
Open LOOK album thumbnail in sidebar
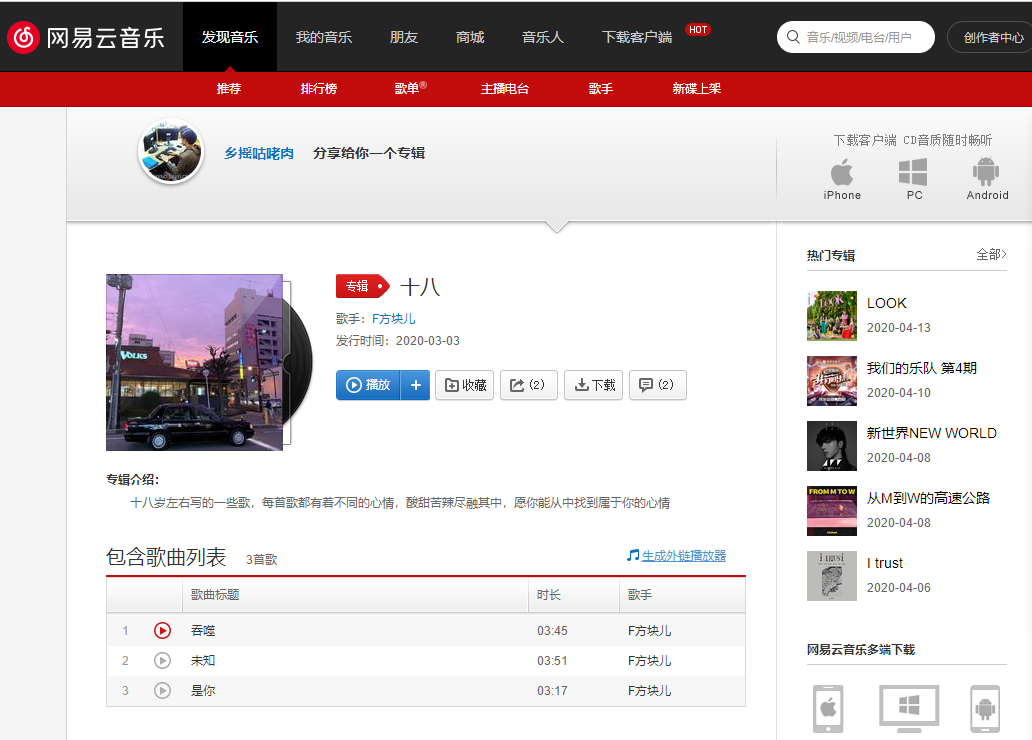point(831,316)
